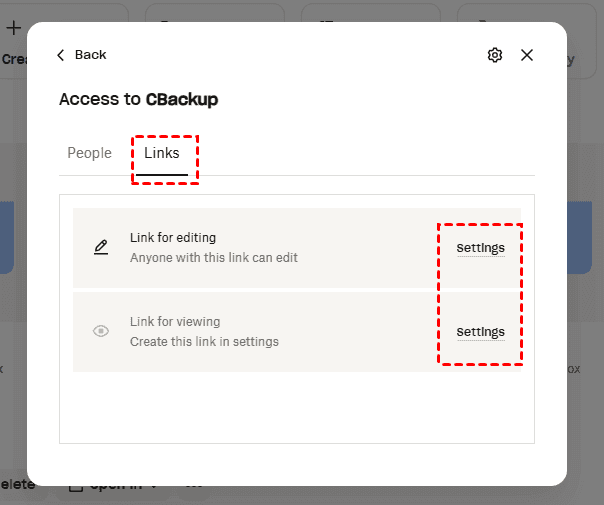Toggle the eye icon for viewing link
604x505 pixels.
pos(101,331)
